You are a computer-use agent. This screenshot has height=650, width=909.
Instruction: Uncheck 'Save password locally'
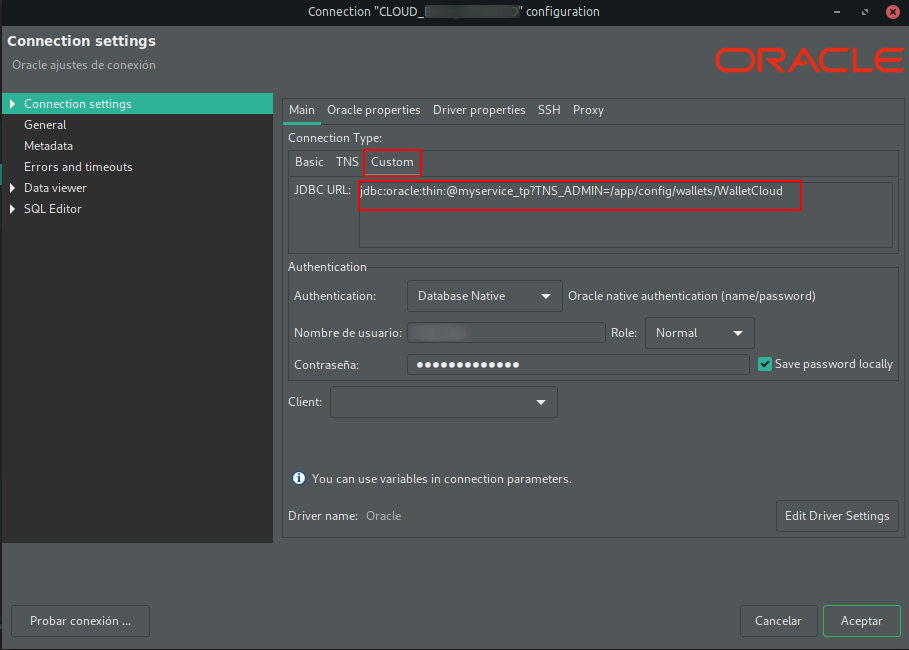(765, 364)
